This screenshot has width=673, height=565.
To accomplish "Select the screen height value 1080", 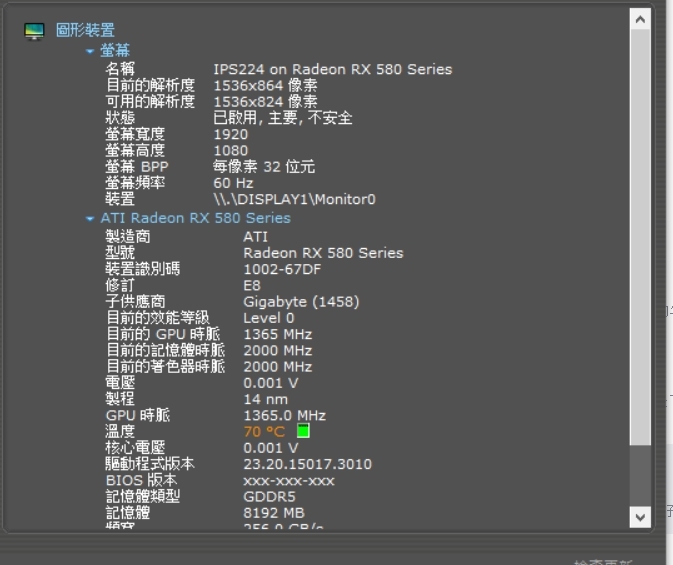I will tap(231, 151).
